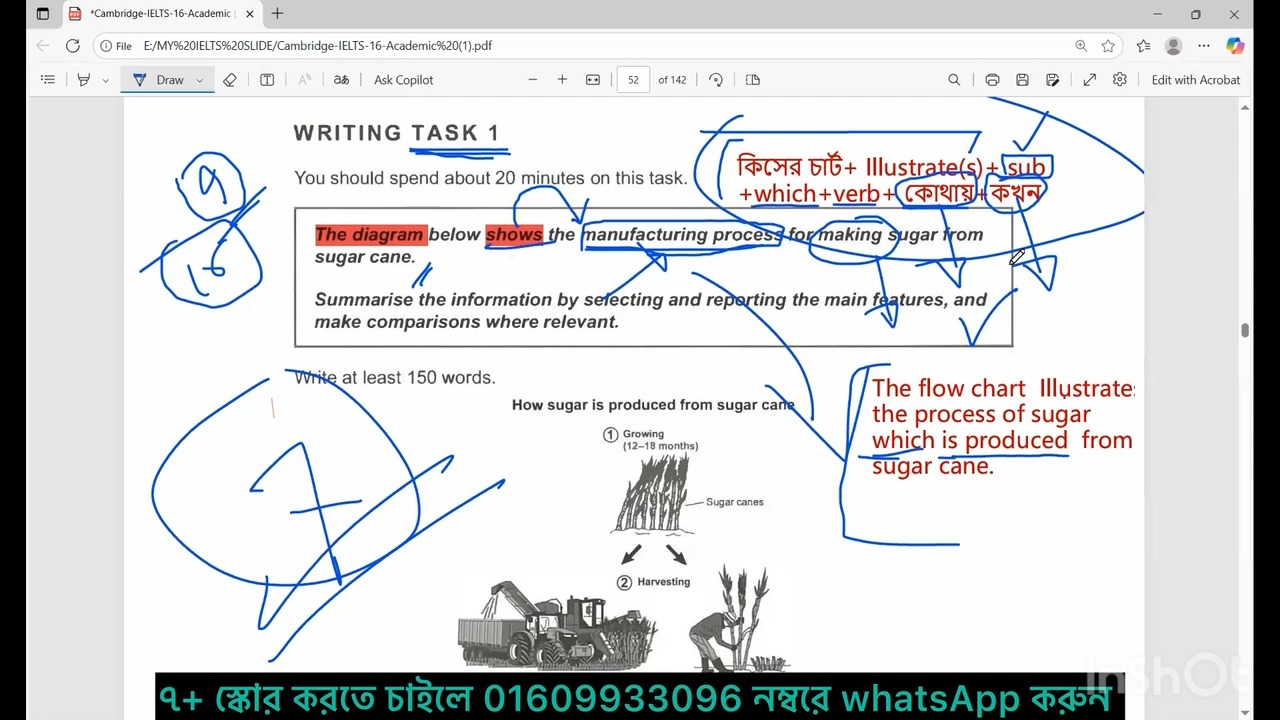
Task: Select the Cambridge-IELTS-16-Academic PDF tab
Action: [163, 14]
